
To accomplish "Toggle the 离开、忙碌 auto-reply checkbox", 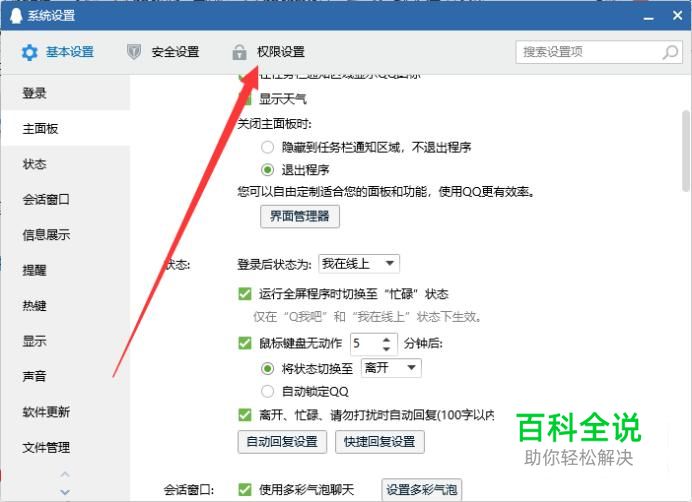I will (245, 415).
